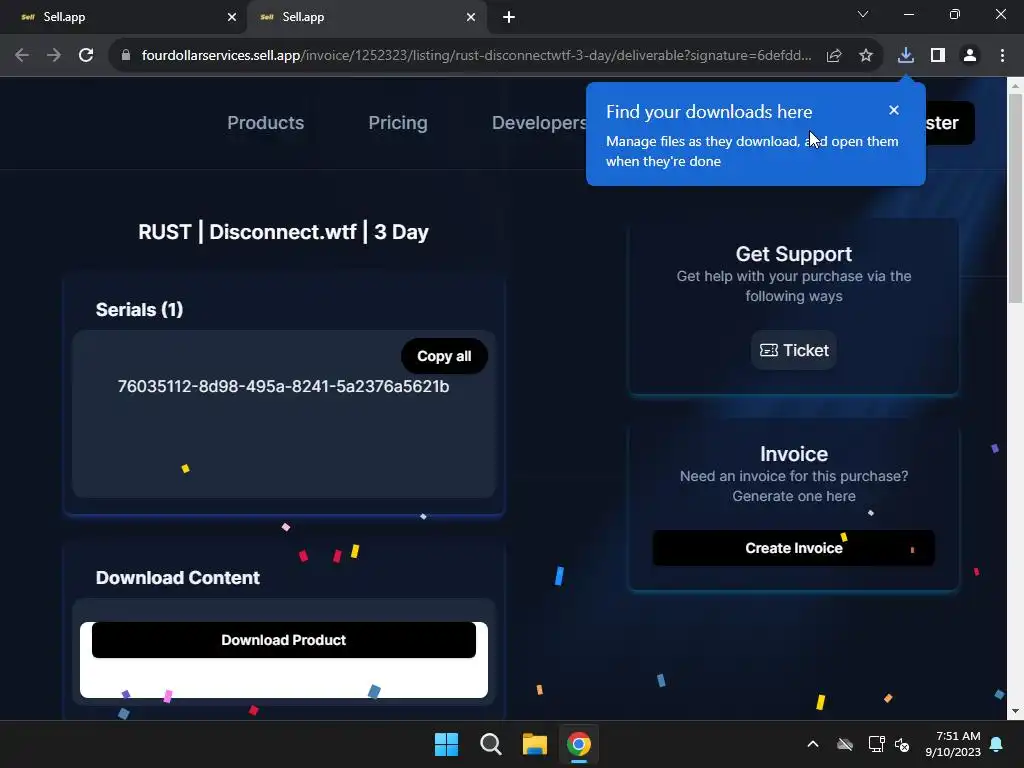1024x768 pixels.
Task: Open a new browser tab
Action: click(x=509, y=17)
